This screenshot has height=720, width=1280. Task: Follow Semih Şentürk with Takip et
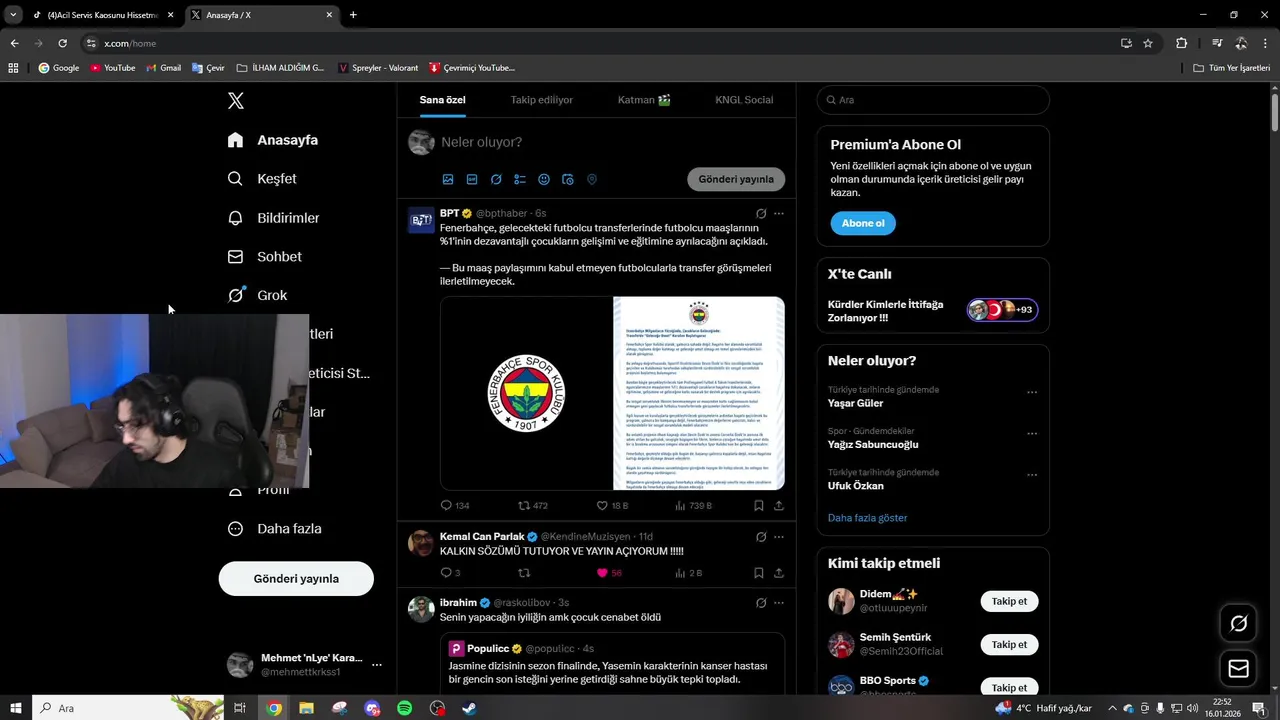click(x=1009, y=645)
